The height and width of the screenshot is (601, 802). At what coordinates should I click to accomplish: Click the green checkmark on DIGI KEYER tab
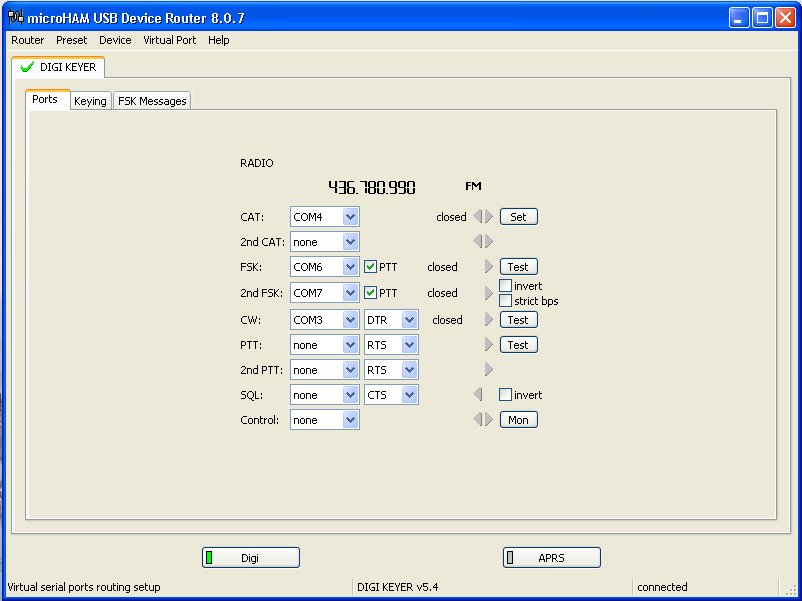coord(27,67)
